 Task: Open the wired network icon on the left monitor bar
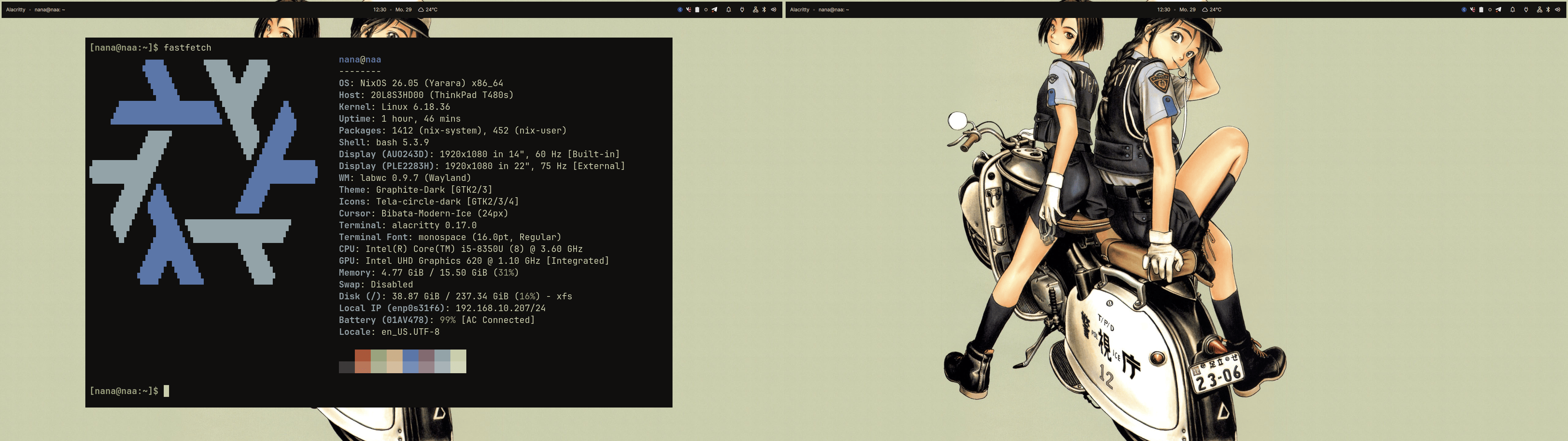[x=755, y=10]
